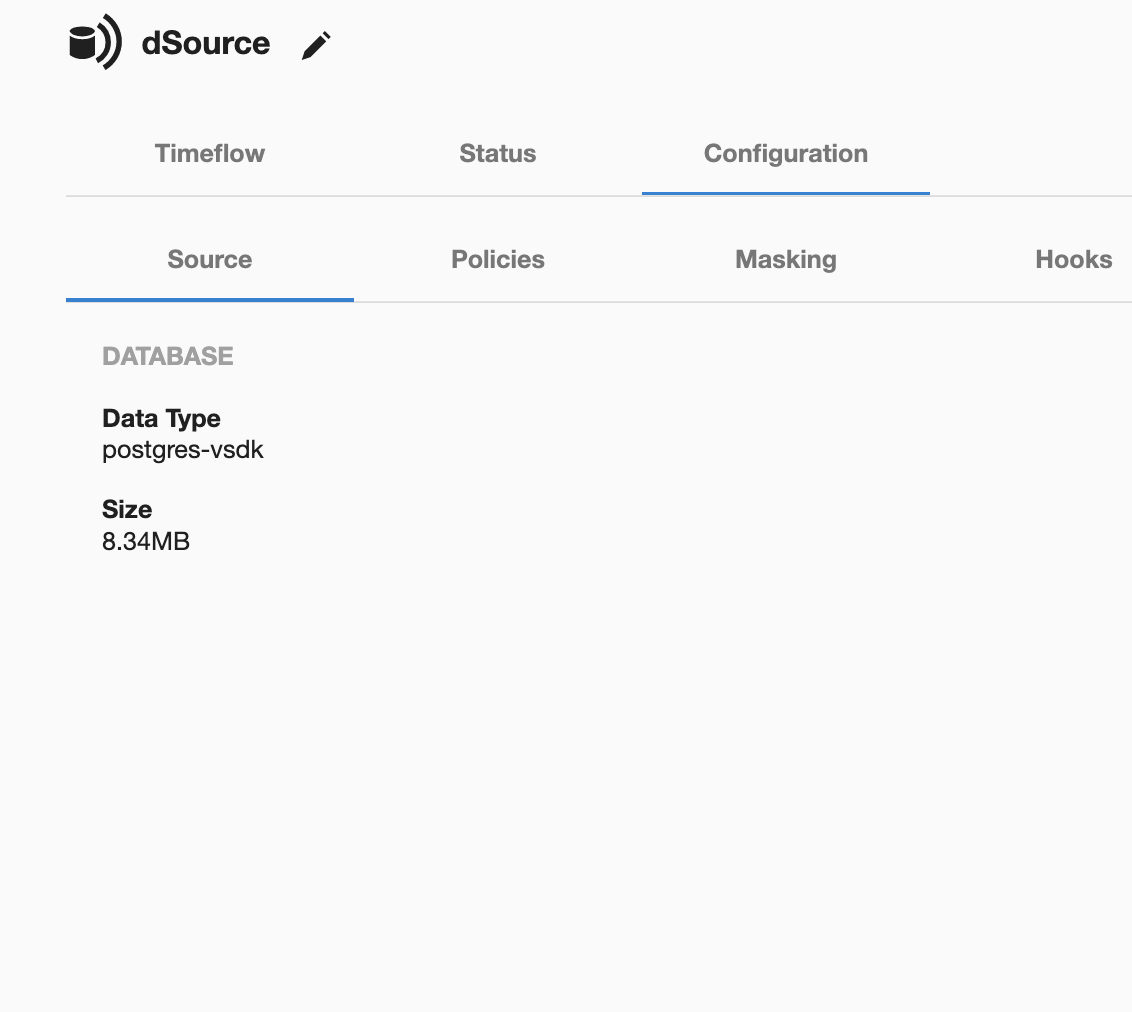Click the dSource database icon
The width and height of the screenshot is (1132, 1012).
coord(94,44)
